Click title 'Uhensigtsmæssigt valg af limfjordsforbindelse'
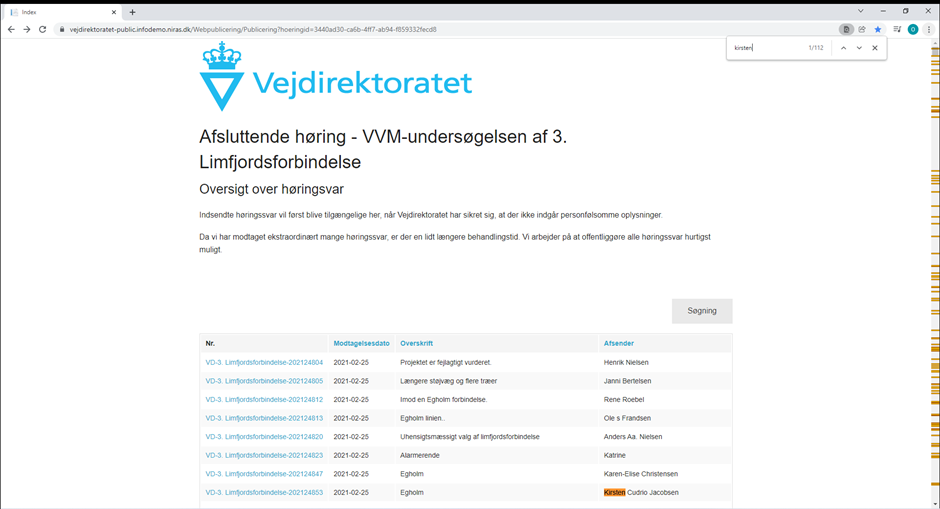 pos(470,436)
